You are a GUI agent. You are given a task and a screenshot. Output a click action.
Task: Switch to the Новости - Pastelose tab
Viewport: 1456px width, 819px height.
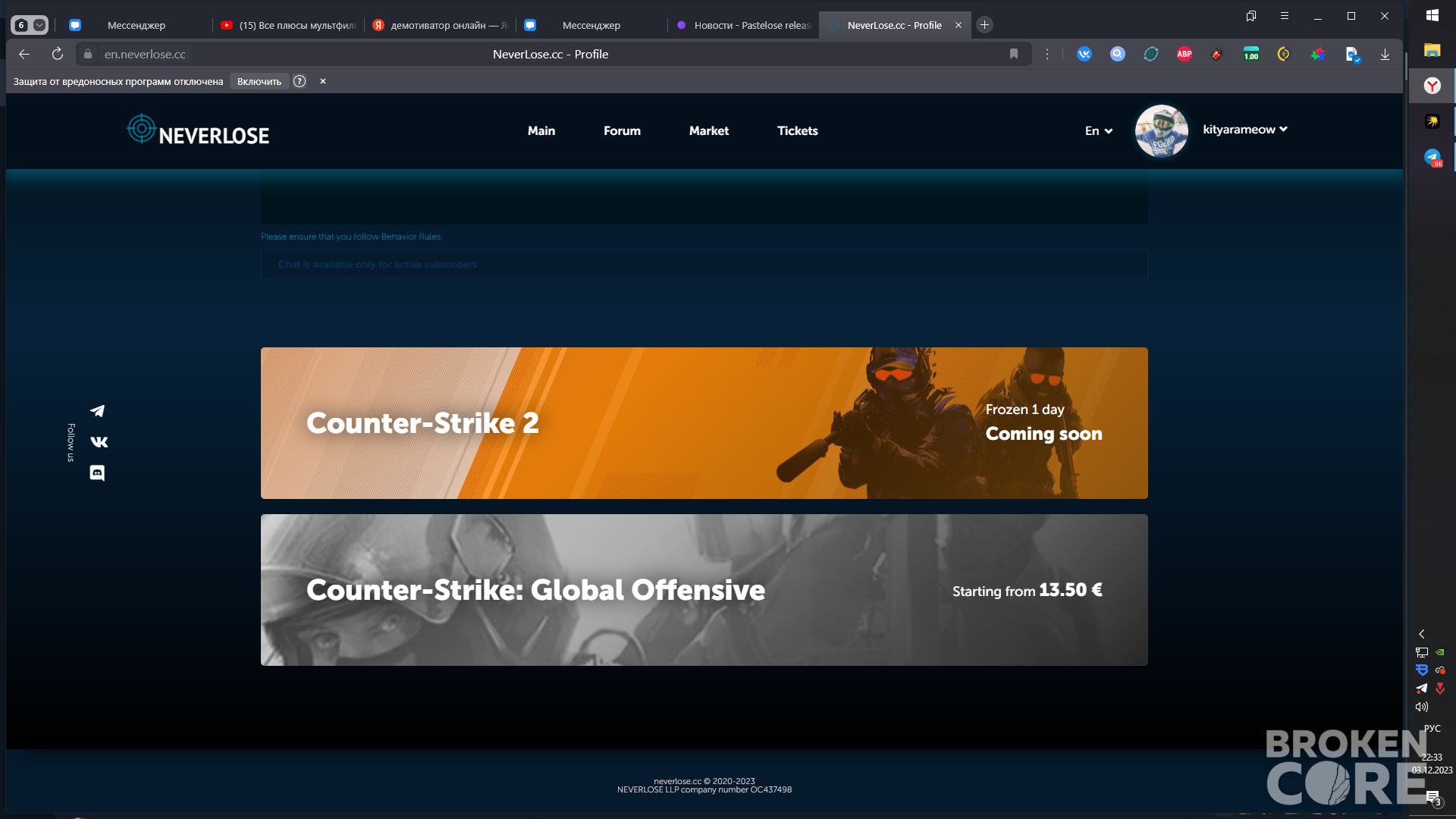(x=743, y=25)
